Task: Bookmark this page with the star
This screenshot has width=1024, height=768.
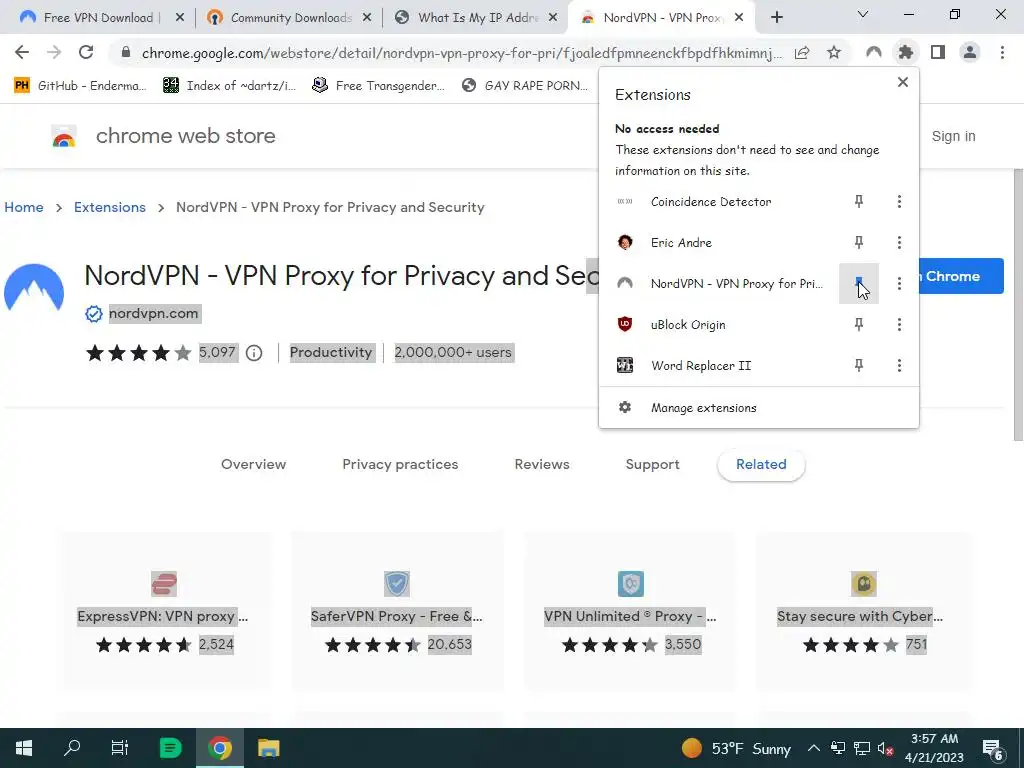Action: (834, 52)
